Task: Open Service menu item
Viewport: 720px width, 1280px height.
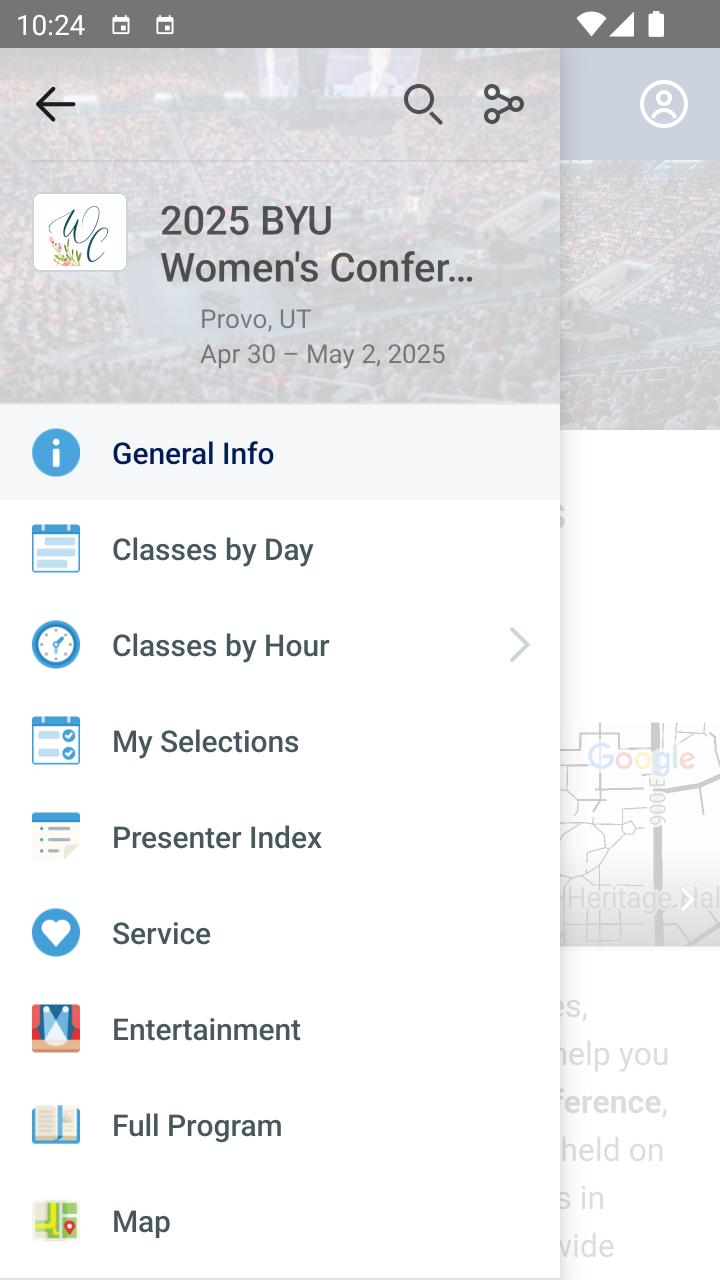Action: coord(280,933)
